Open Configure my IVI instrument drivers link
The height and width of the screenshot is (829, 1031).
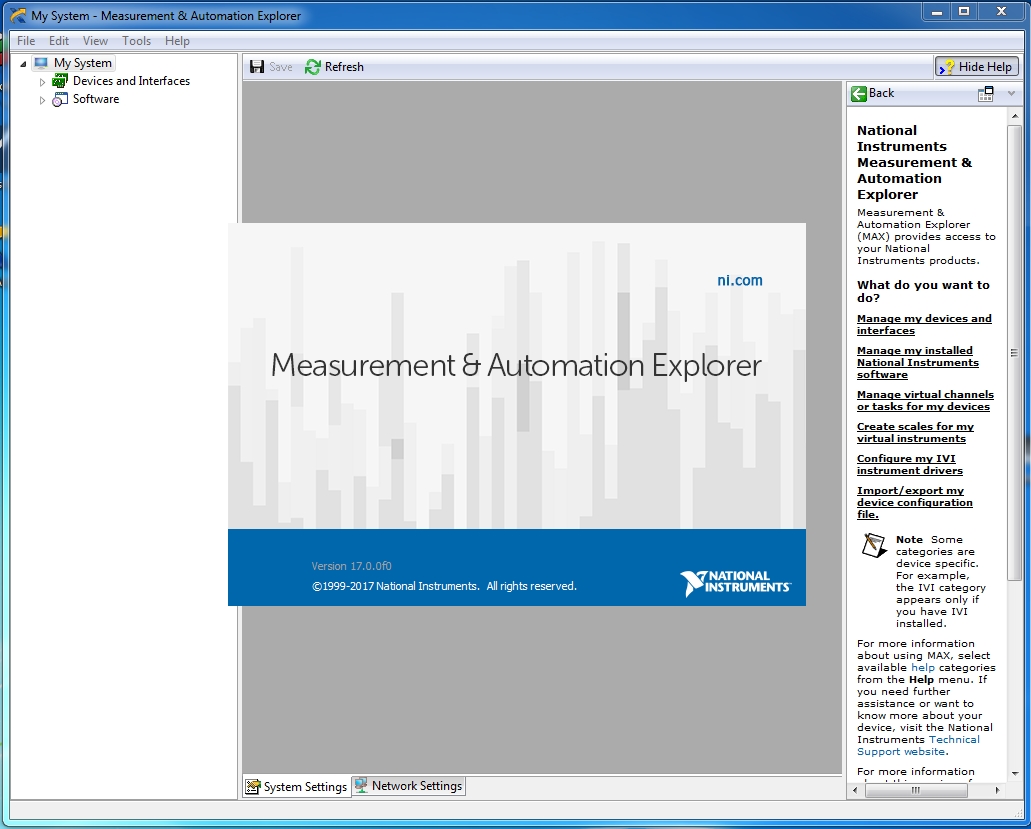(909, 465)
